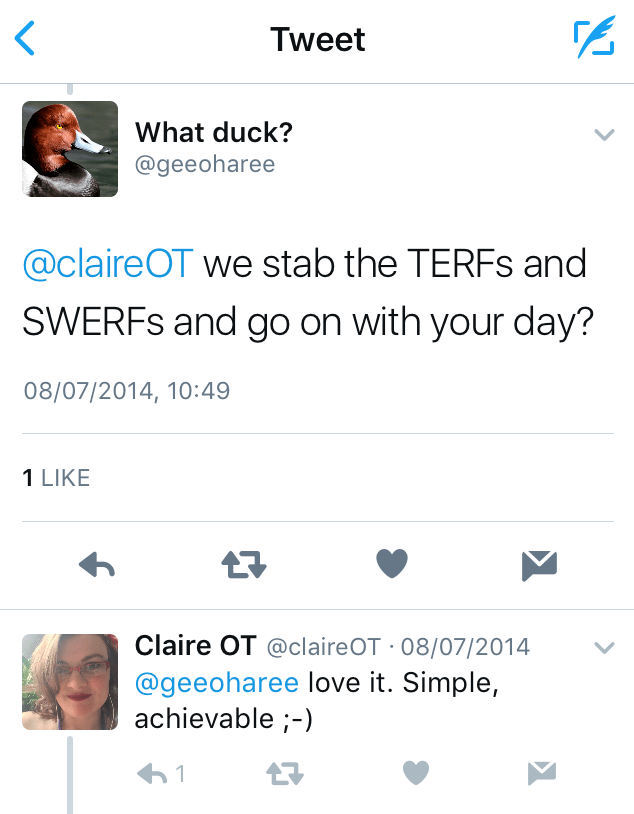This screenshot has width=634, height=814.
Task: Like Claire OT's reply tweet
Action: click(x=416, y=773)
